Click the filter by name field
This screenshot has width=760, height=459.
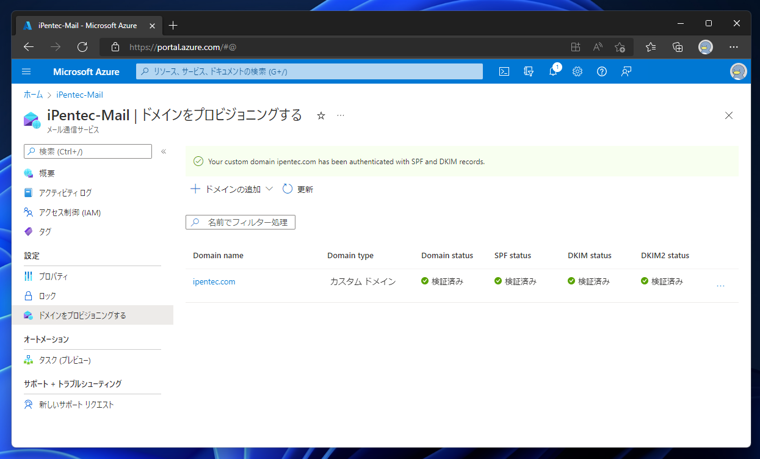pyautogui.click(x=240, y=222)
